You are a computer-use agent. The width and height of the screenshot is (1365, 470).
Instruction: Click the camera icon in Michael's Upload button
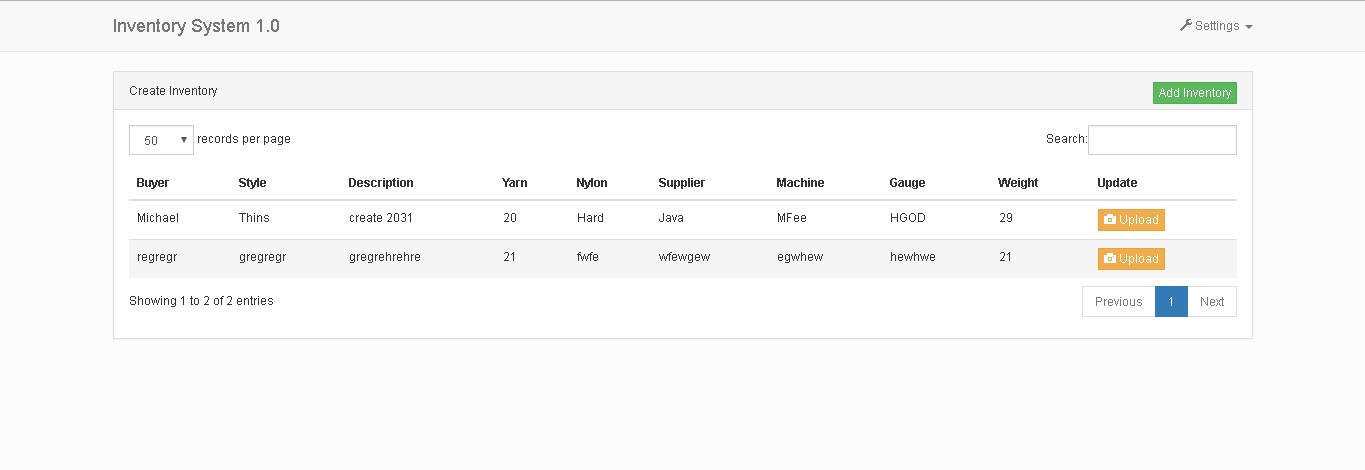(x=1110, y=220)
